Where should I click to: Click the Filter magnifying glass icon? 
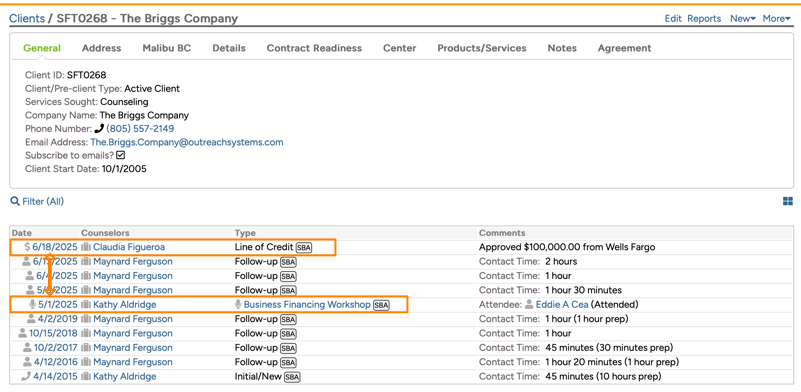(15, 201)
